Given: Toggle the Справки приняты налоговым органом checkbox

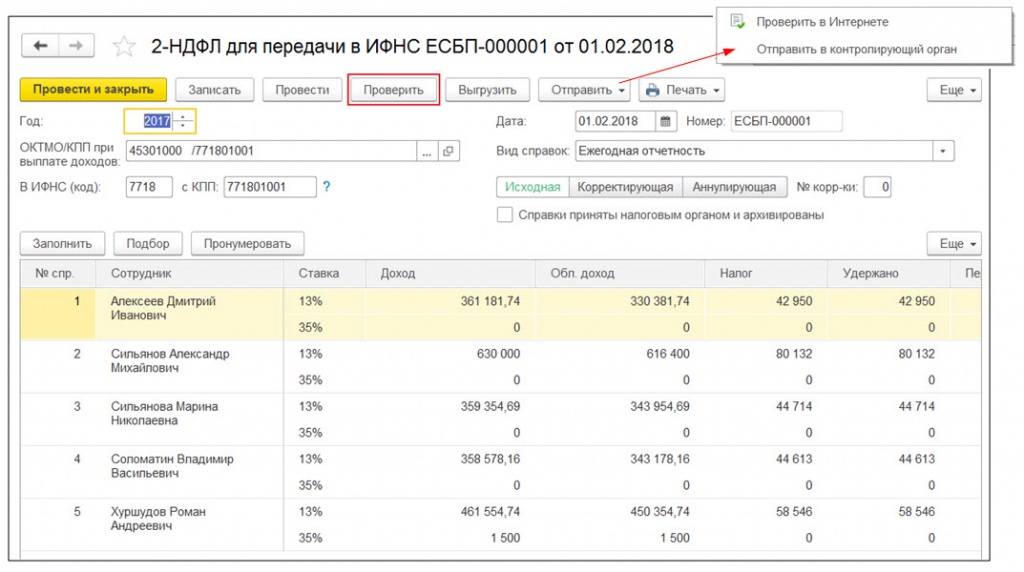Looking at the screenshot, I should 505,215.
